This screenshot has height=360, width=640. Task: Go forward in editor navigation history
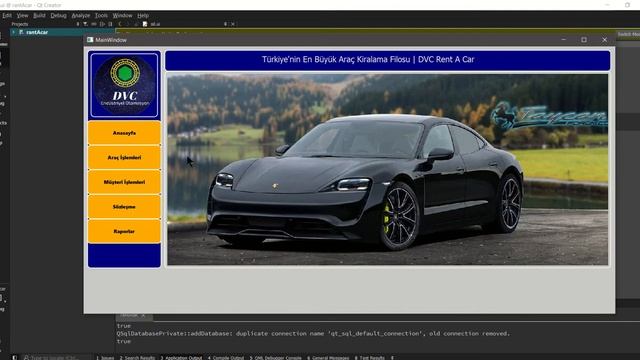(128, 24)
